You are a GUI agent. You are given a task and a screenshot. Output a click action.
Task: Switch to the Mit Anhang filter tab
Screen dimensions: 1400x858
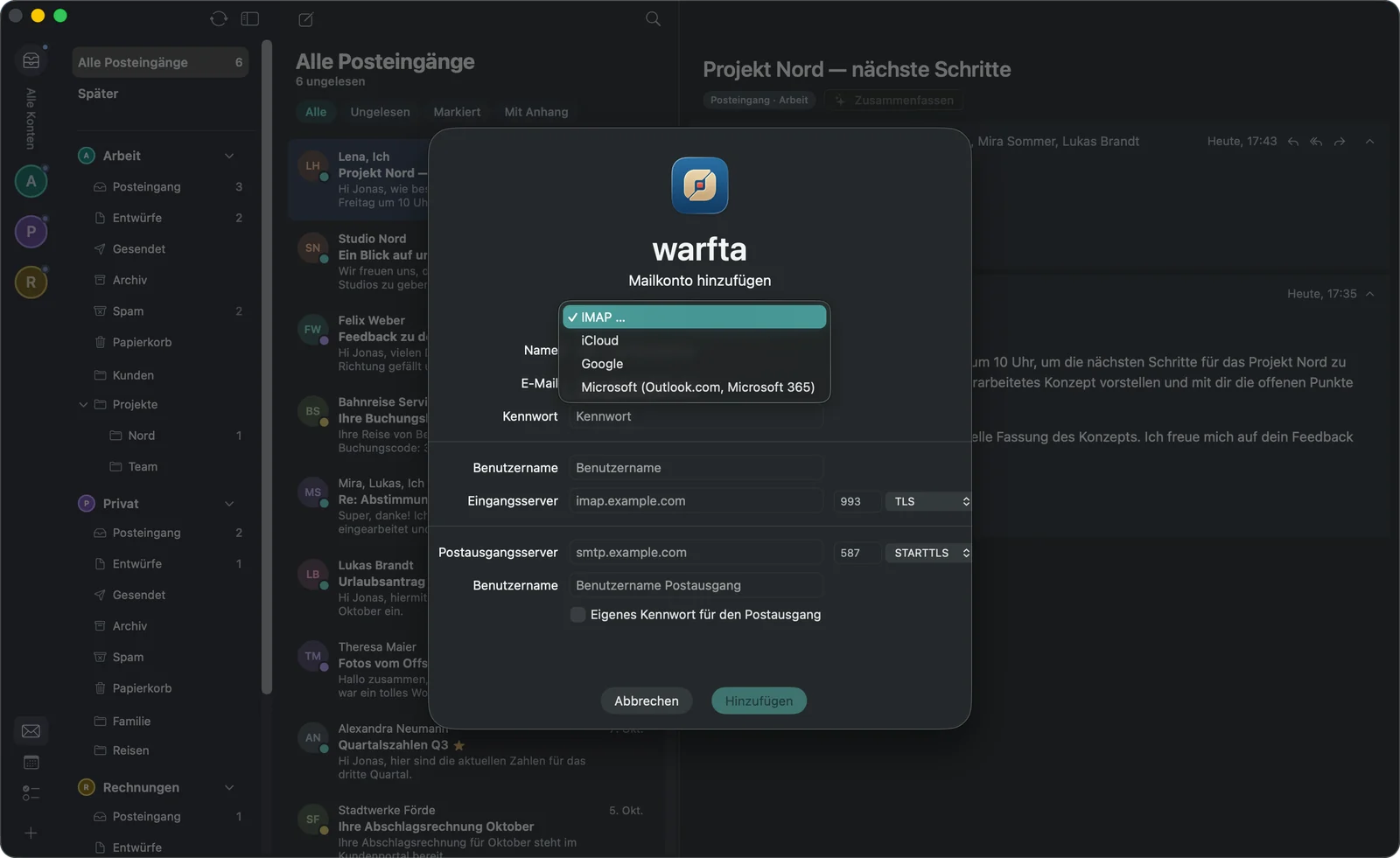coord(536,112)
